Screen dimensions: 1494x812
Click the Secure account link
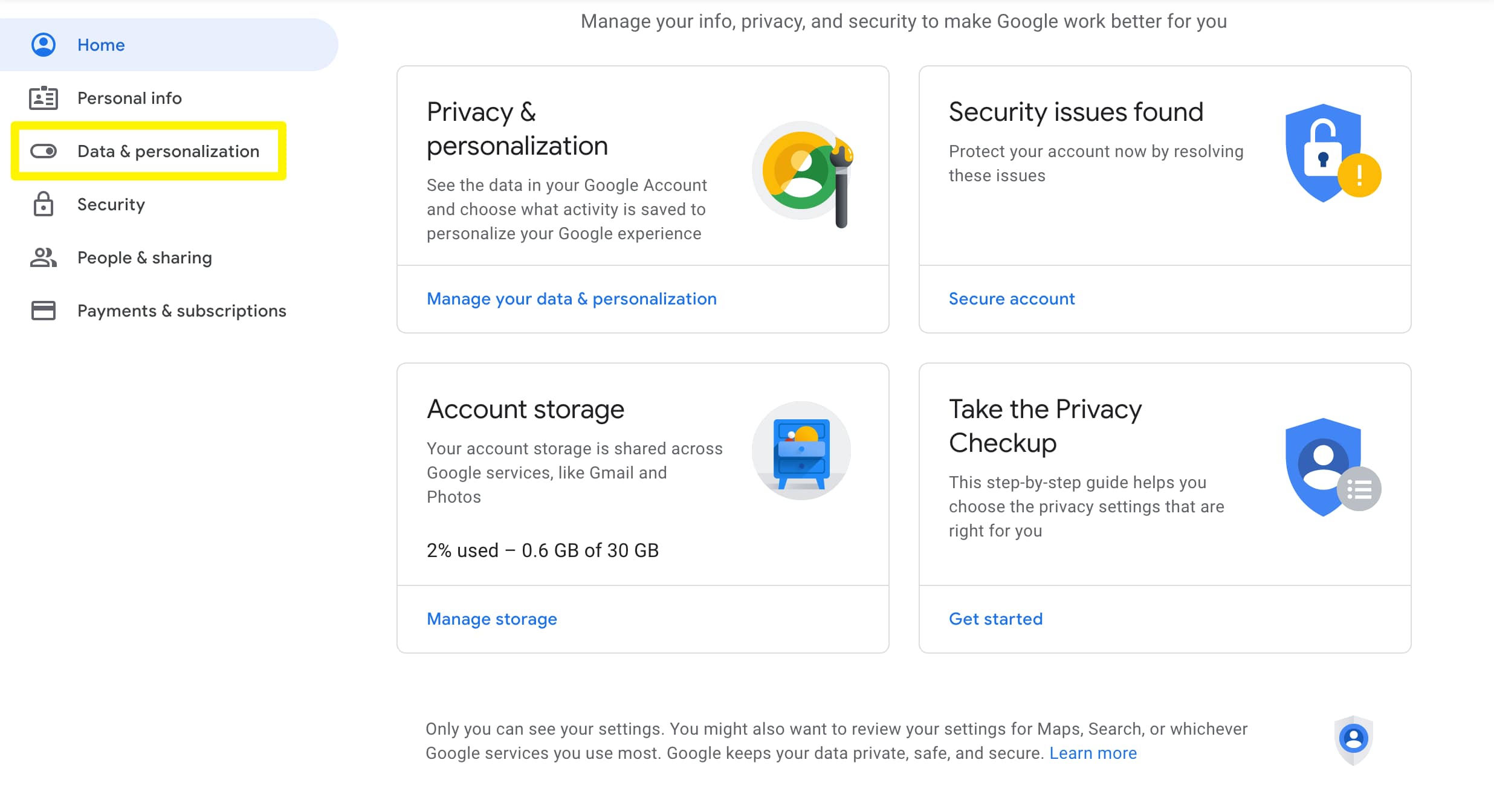click(1011, 298)
